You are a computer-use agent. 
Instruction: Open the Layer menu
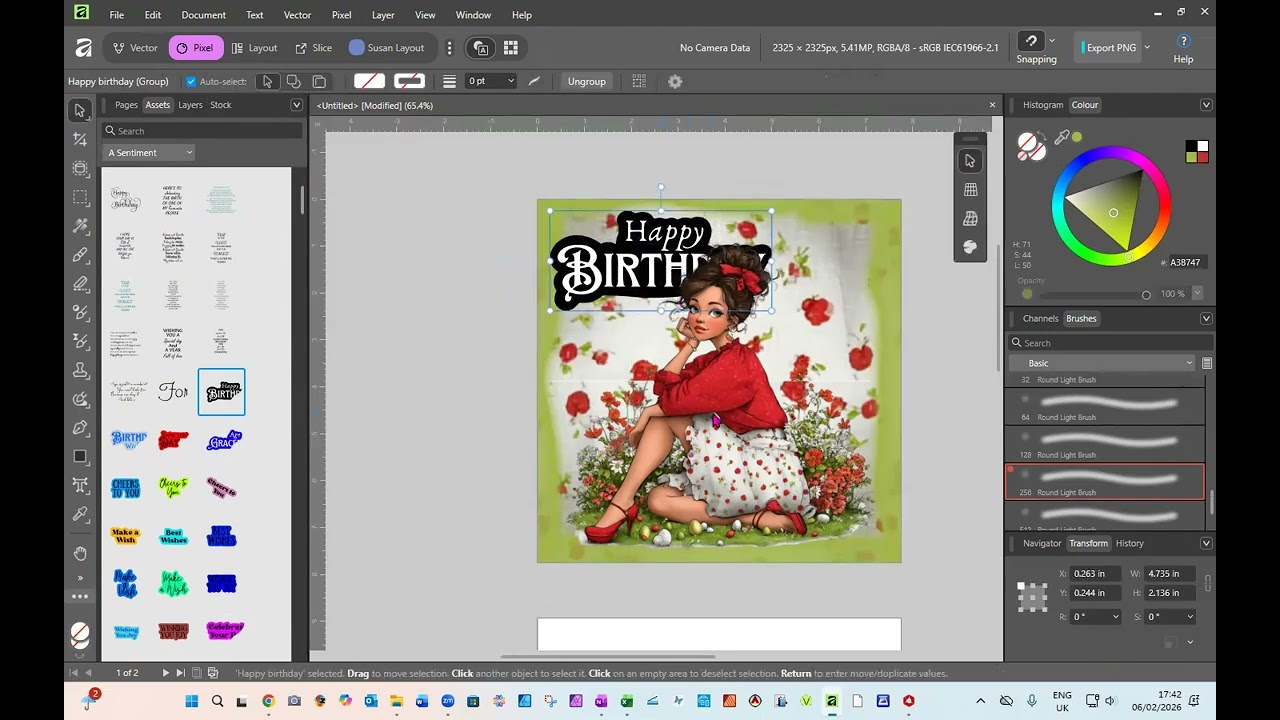coord(383,15)
